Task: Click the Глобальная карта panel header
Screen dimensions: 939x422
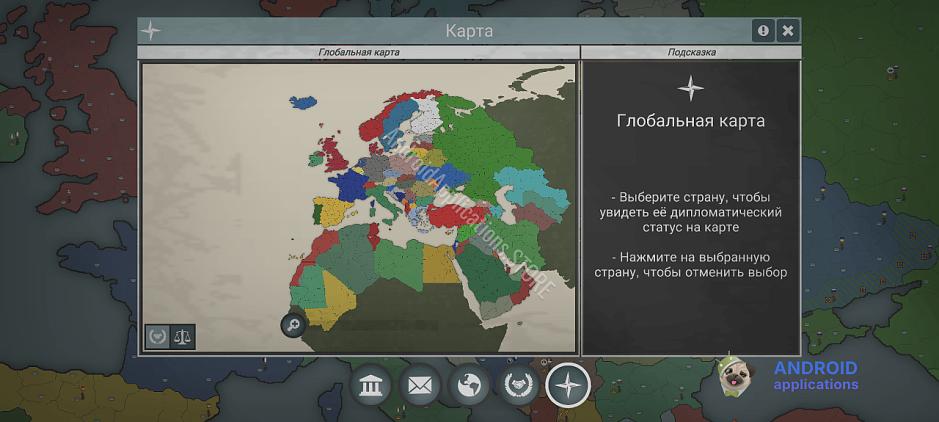Action: 359,52
